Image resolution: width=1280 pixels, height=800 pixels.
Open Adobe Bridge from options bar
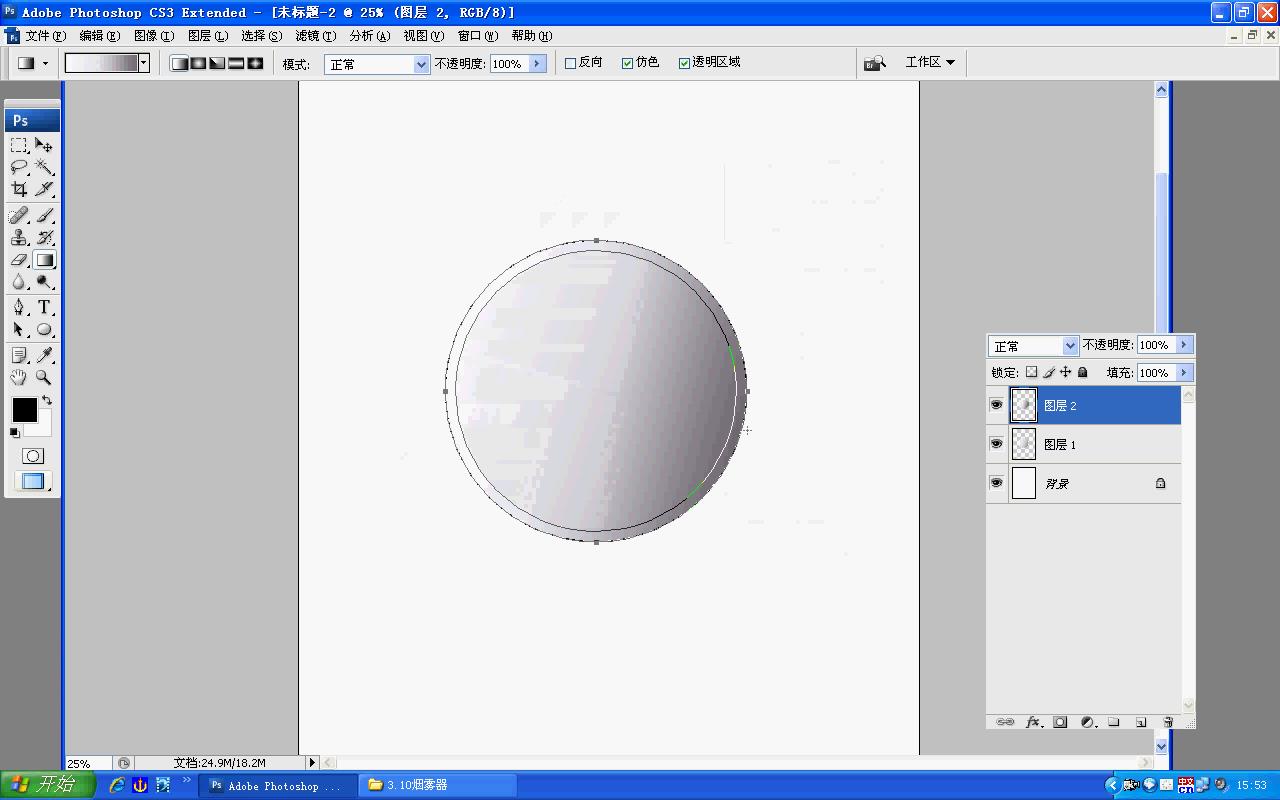pos(875,63)
